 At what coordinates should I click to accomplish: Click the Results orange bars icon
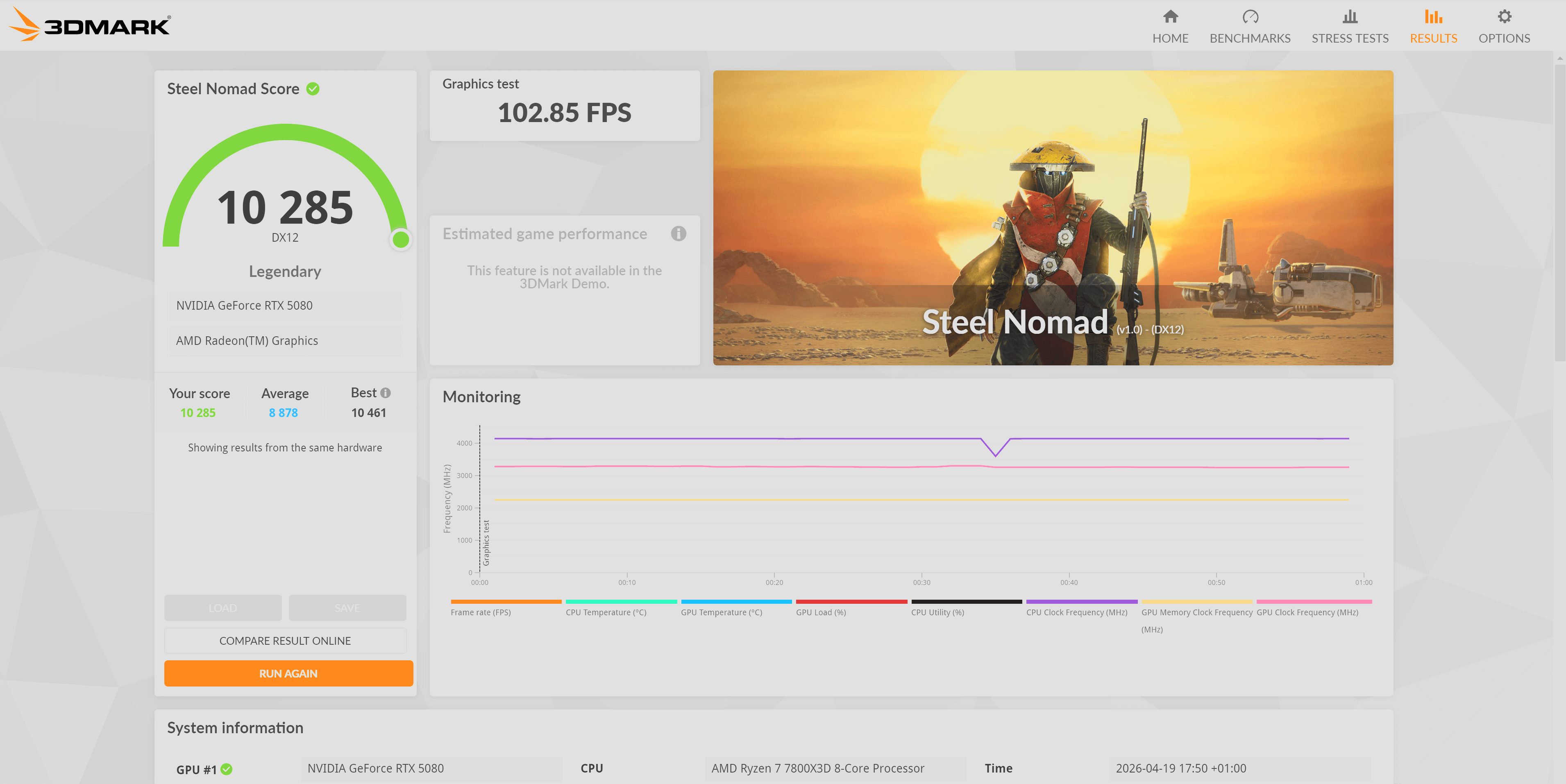click(1433, 16)
